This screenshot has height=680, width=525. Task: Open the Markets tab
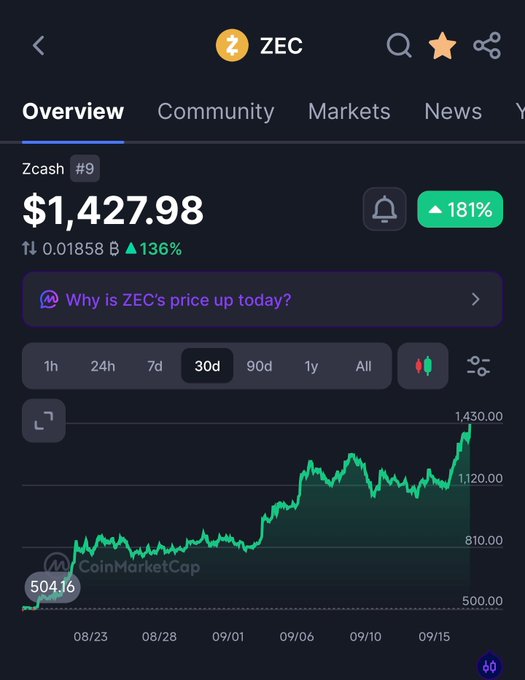[x=349, y=111]
